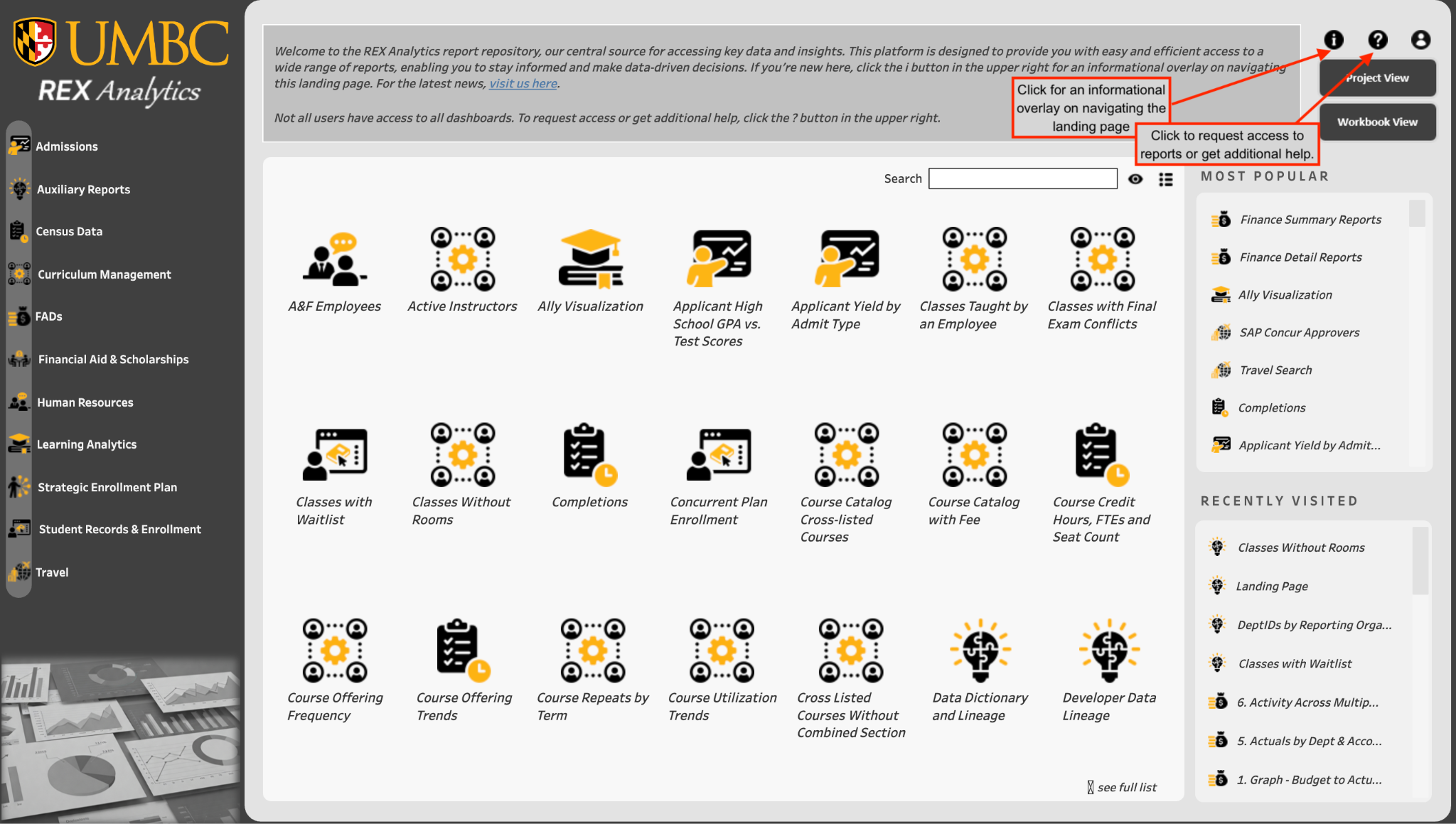Select Admissions in the sidebar
The image size is (1456, 824).
click(67, 146)
